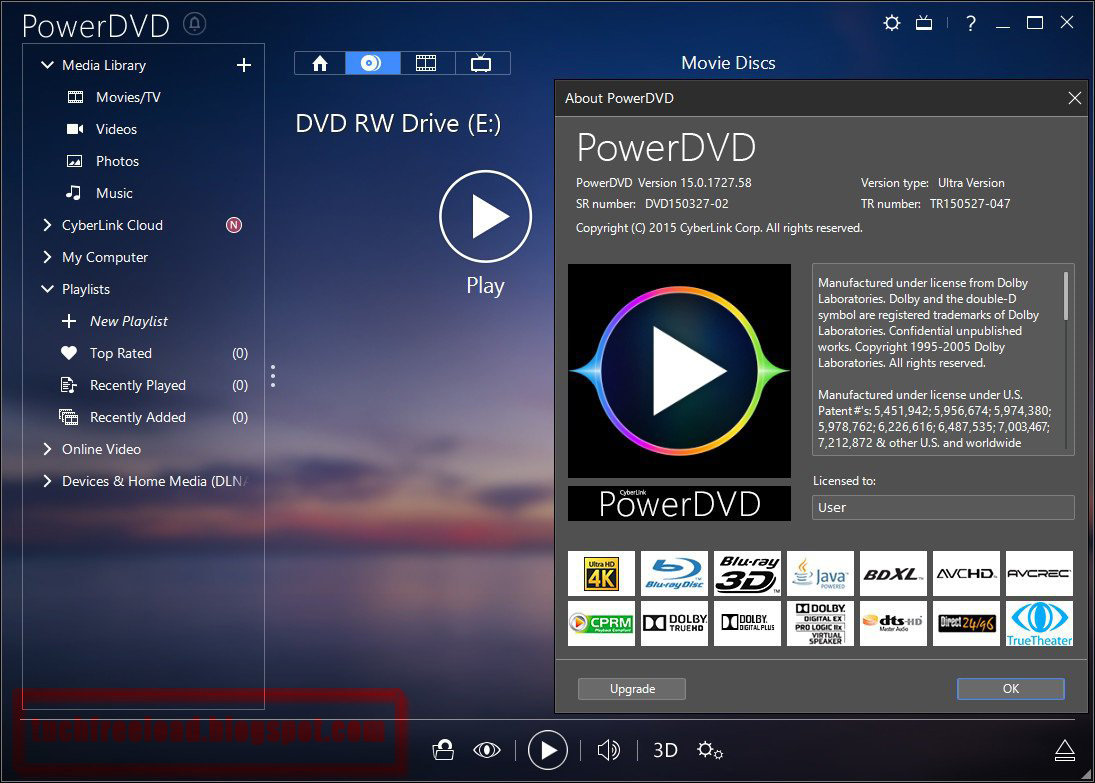The width and height of the screenshot is (1095, 783).
Task: Open Top Rated playlist
Action: [x=120, y=353]
